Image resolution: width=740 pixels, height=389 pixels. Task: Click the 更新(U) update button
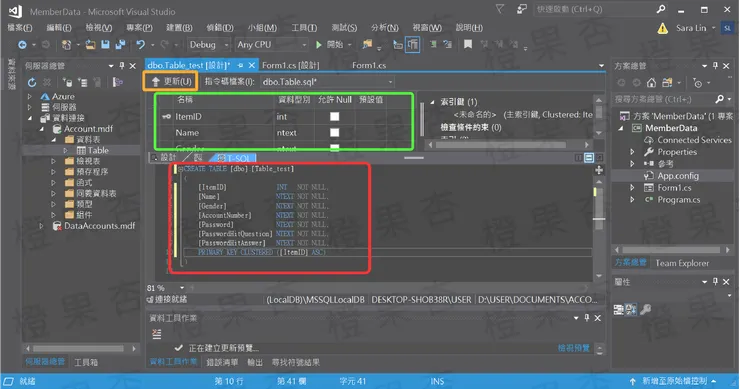point(171,82)
